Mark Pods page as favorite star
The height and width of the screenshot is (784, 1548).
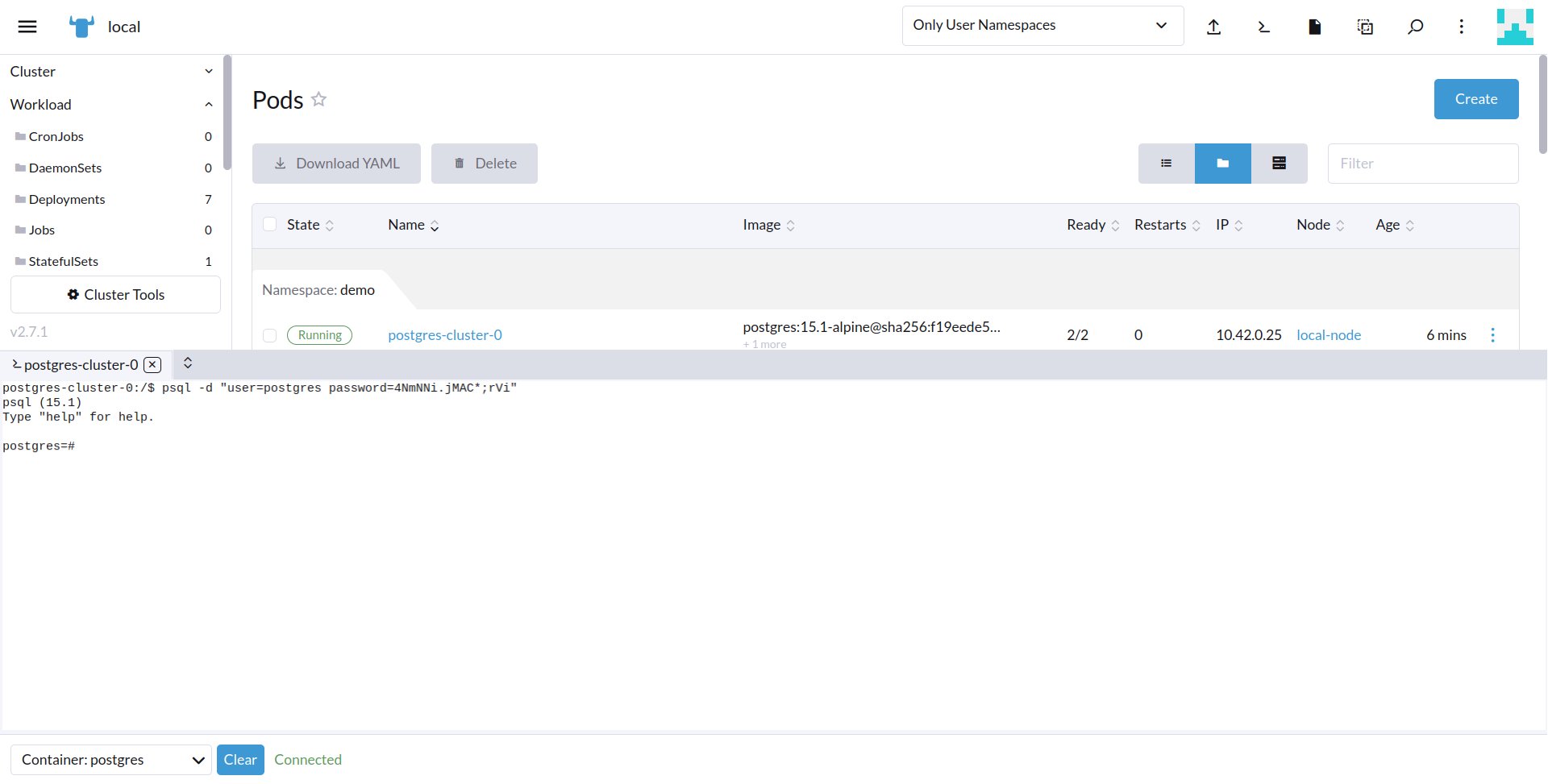(318, 99)
